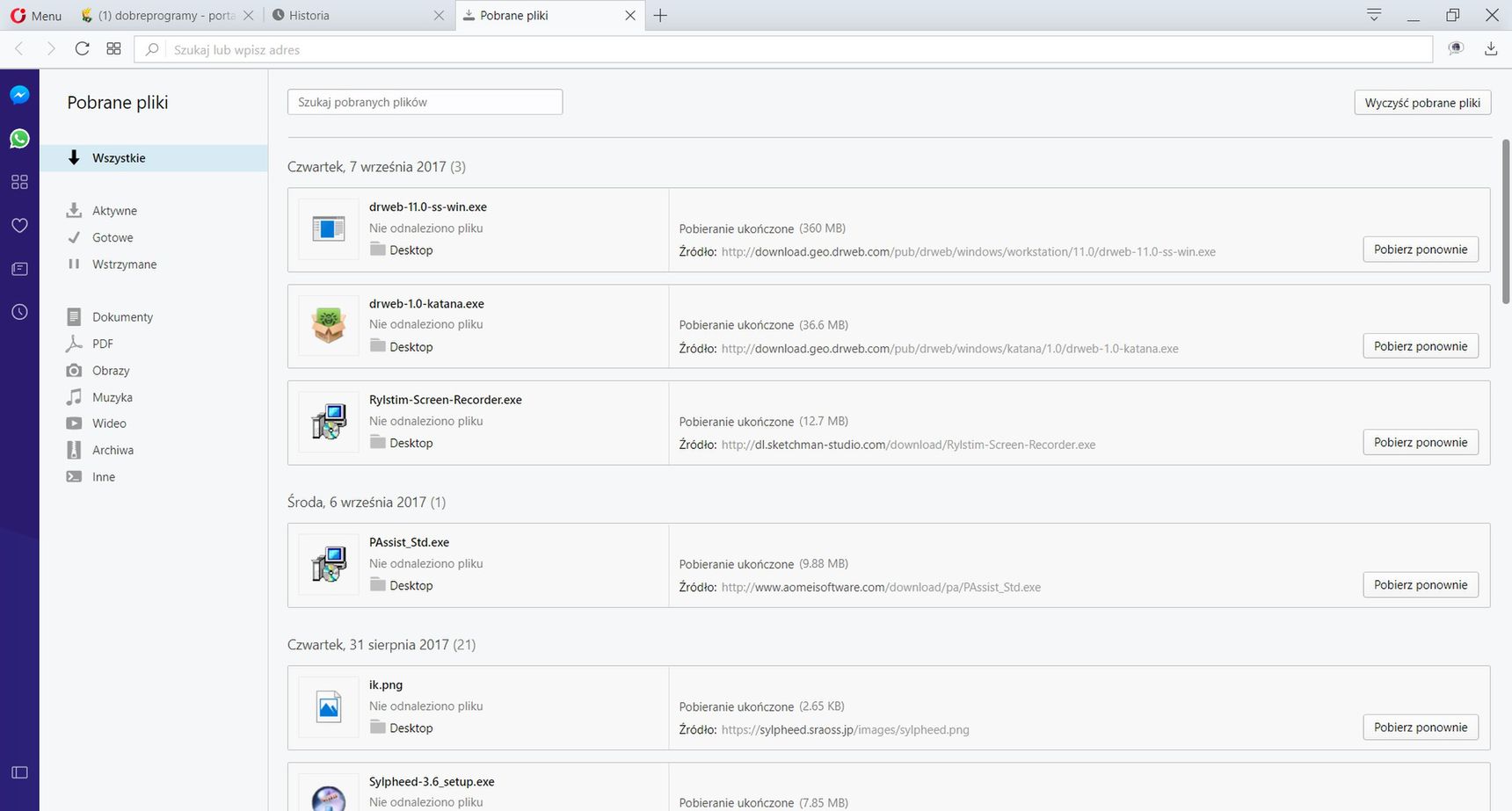Open bookmarks heart icon in sidebar
Viewport: 1512px width, 811px height.
point(19,226)
